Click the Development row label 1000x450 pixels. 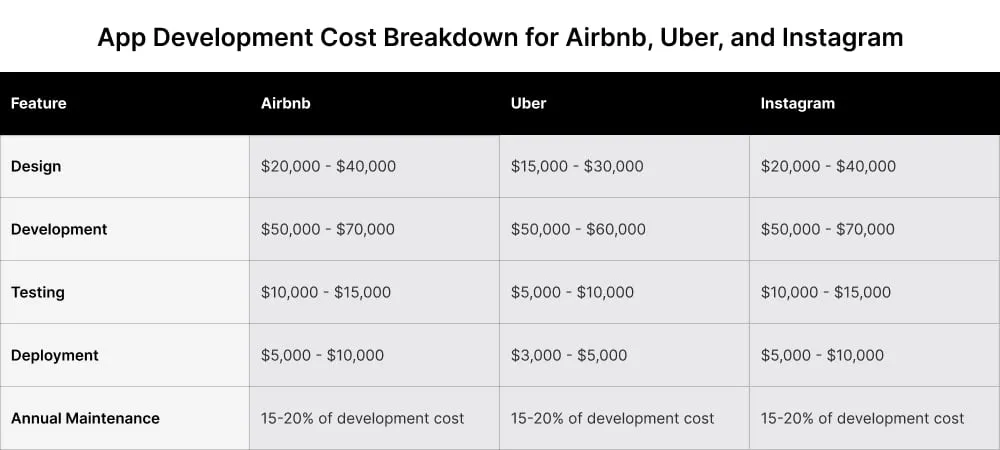click(59, 229)
